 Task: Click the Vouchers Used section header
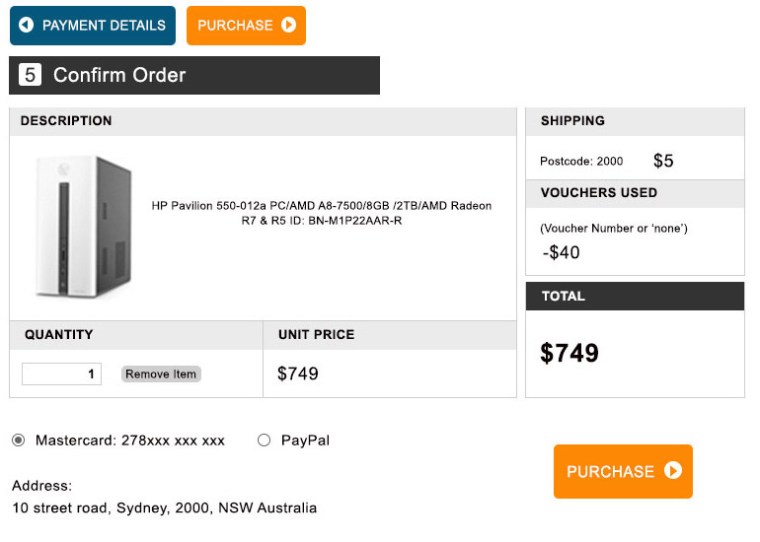pyautogui.click(x=599, y=192)
